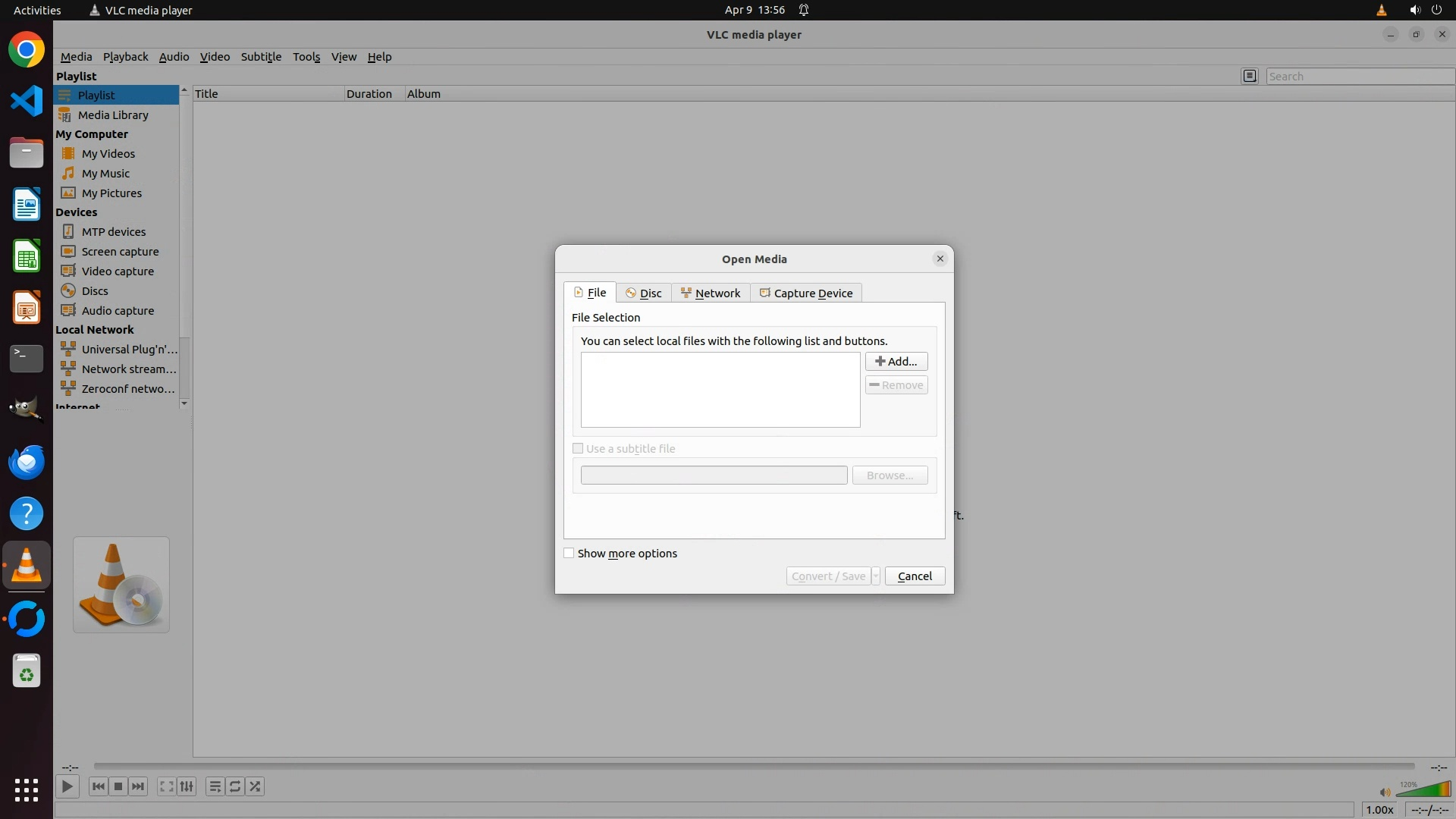Image resolution: width=1456 pixels, height=819 pixels.
Task: Check the Show more options box
Action: click(x=569, y=554)
